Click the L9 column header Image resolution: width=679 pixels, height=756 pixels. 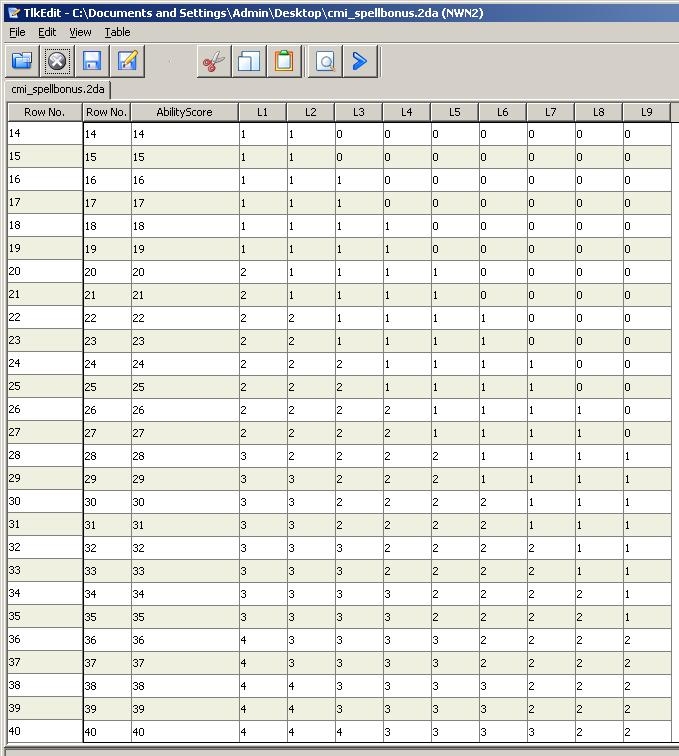(646, 112)
